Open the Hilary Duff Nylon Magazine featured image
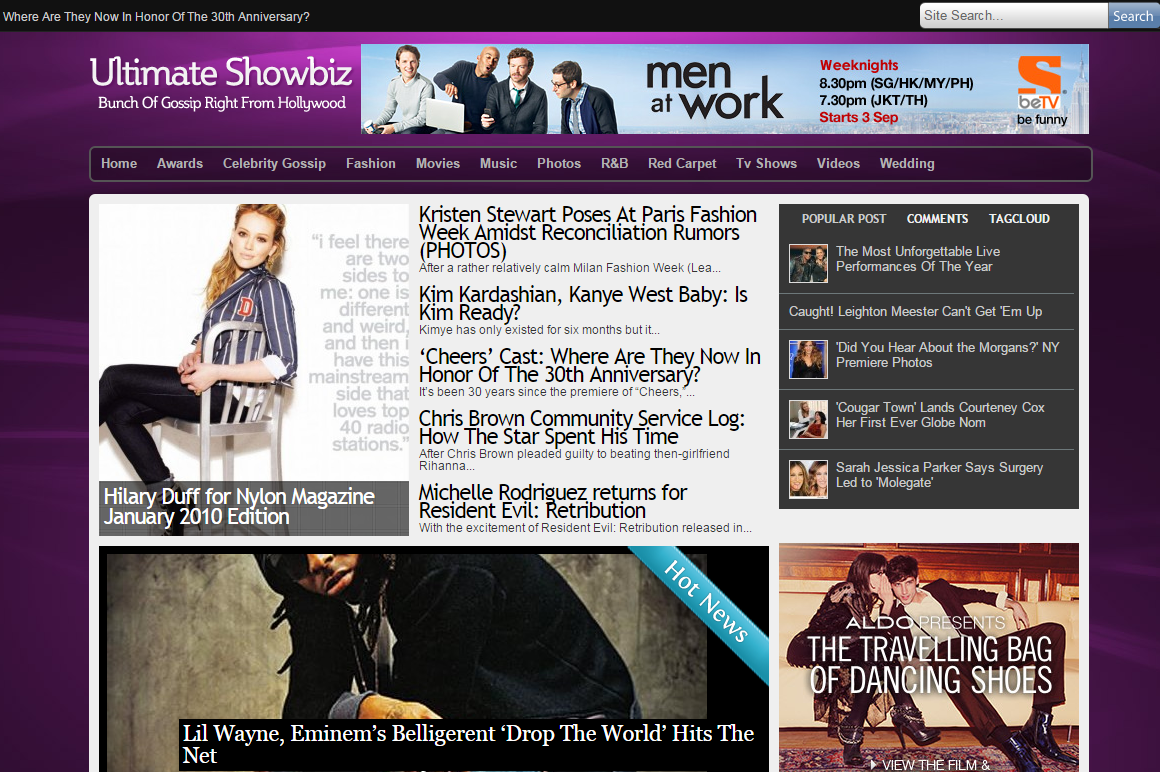The height and width of the screenshot is (772, 1160). (254, 369)
